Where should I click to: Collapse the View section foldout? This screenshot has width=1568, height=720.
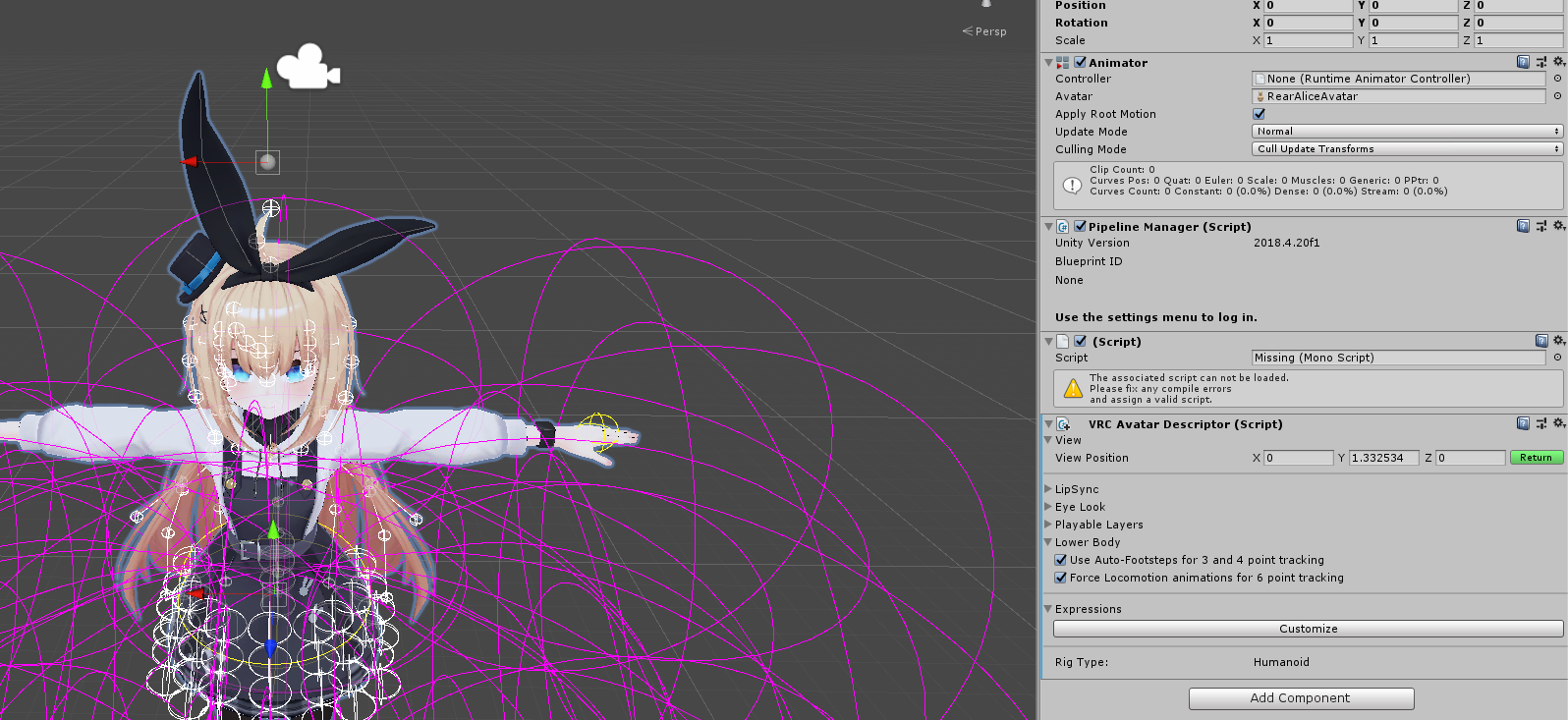[1048, 440]
